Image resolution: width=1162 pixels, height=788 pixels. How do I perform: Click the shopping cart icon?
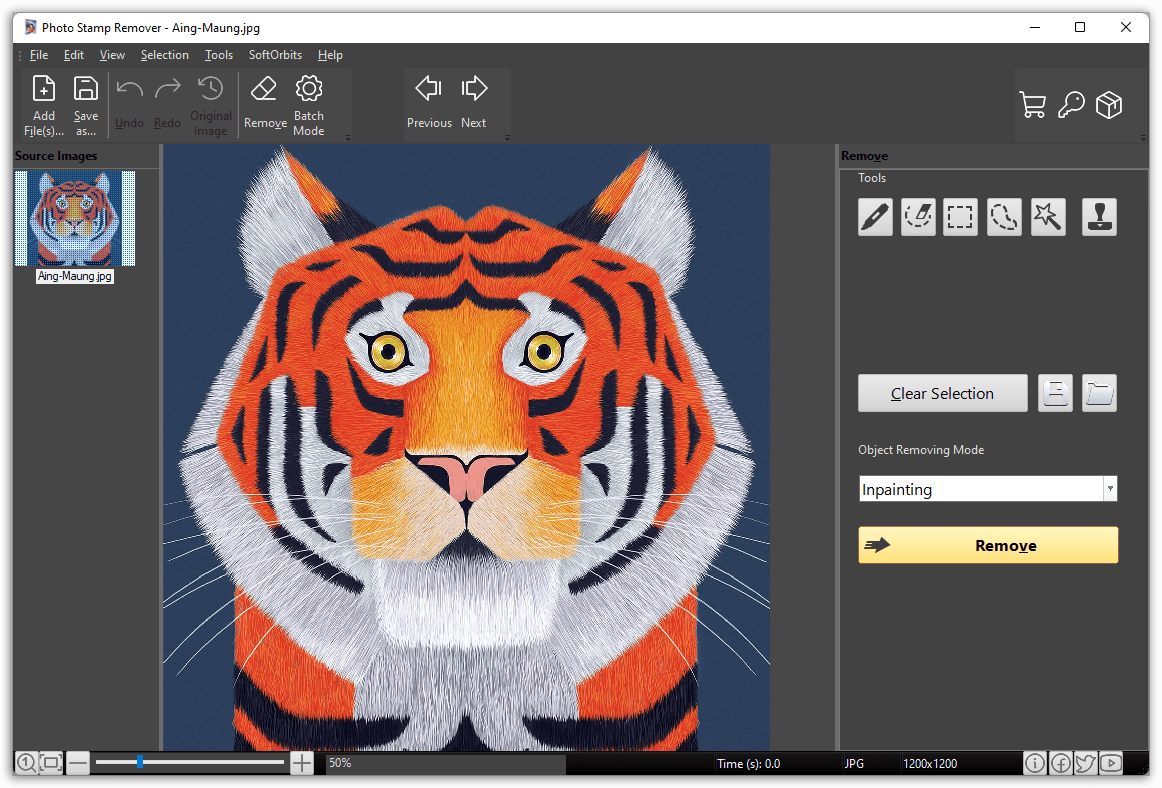click(1032, 105)
